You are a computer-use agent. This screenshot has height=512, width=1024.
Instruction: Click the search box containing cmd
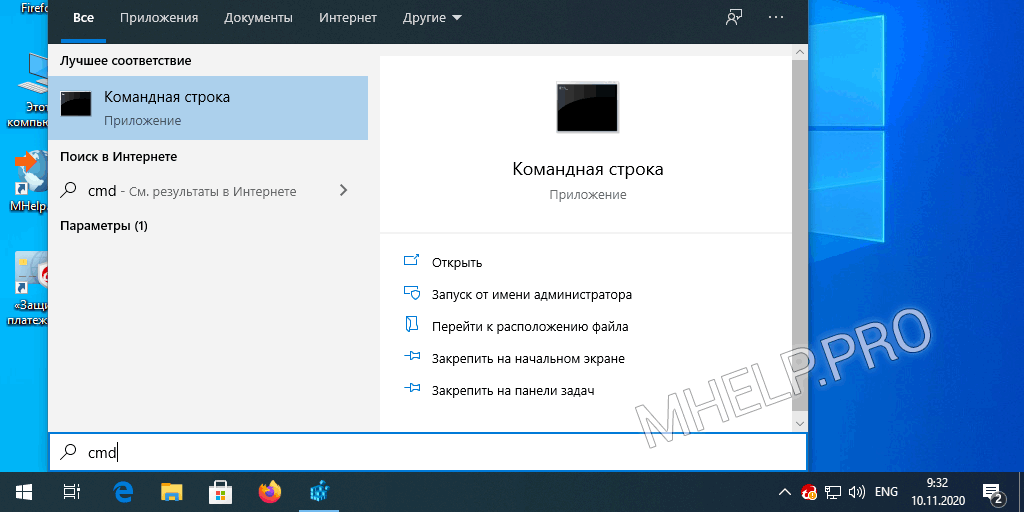click(x=428, y=452)
